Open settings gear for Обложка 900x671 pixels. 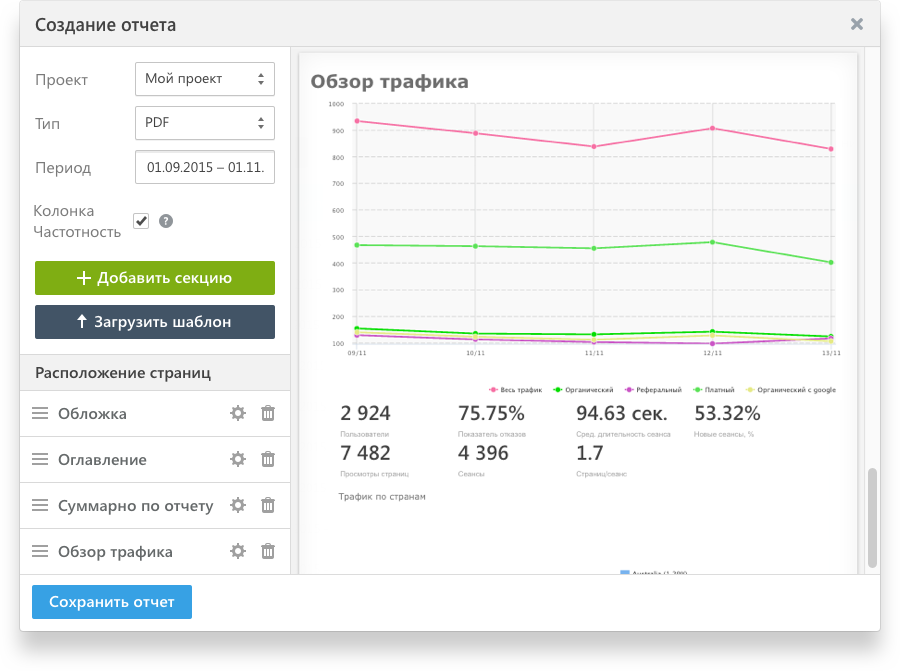click(x=238, y=413)
